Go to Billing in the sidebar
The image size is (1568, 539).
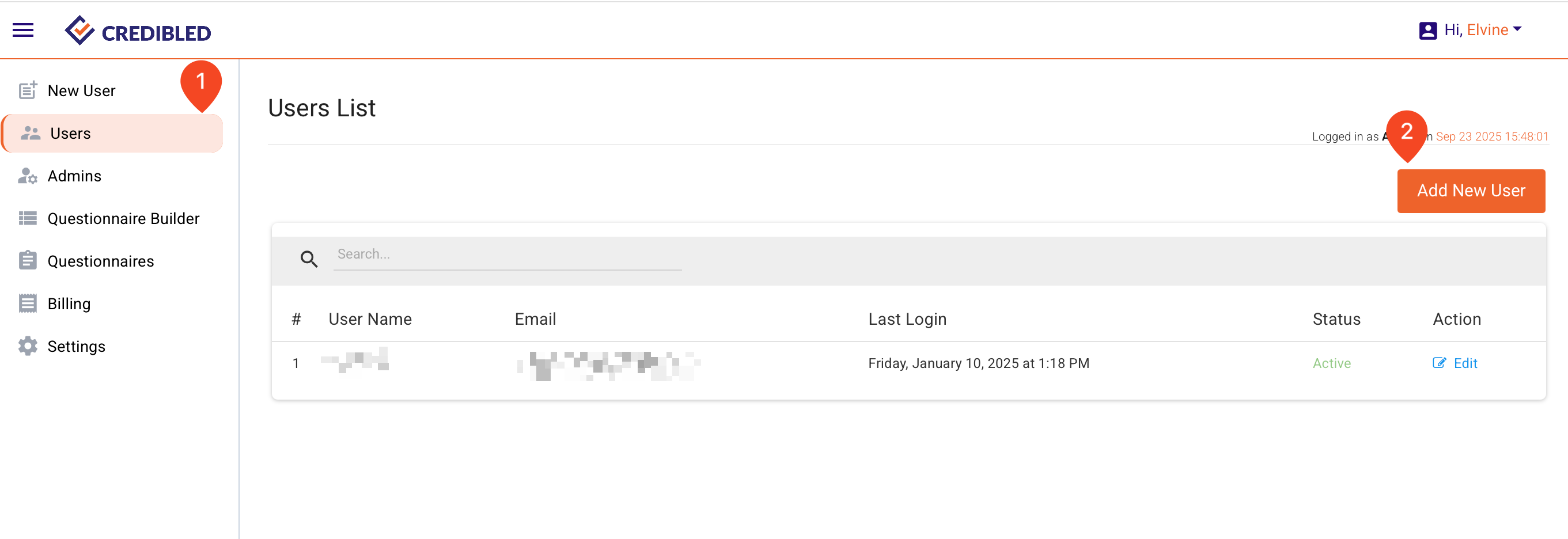click(69, 303)
